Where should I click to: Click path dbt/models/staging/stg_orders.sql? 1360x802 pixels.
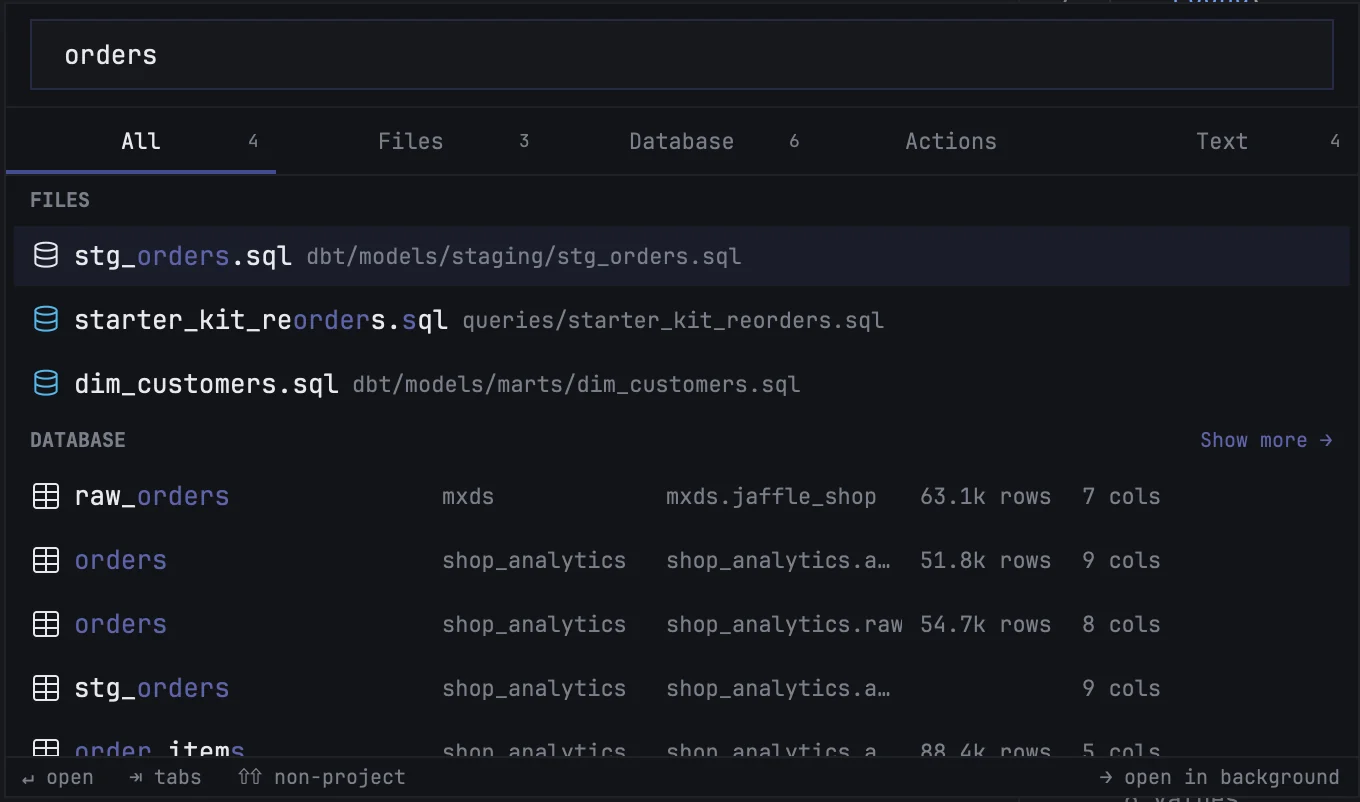coord(524,256)
